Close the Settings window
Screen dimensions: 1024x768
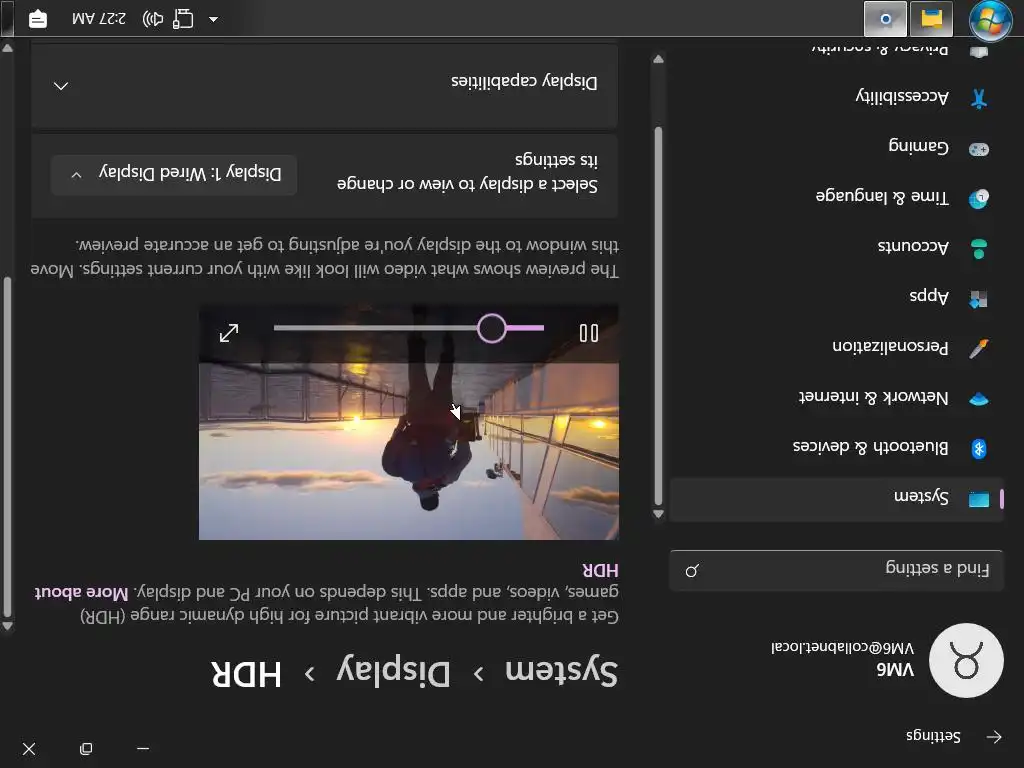[29, 748]
